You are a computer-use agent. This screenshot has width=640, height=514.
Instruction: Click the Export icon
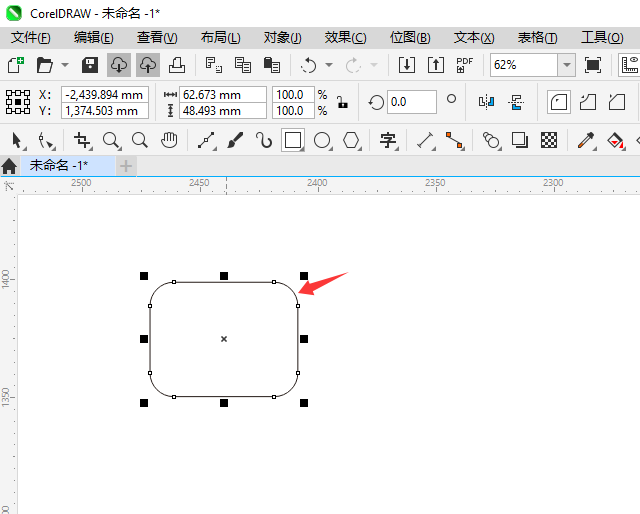tap(436, 65)
